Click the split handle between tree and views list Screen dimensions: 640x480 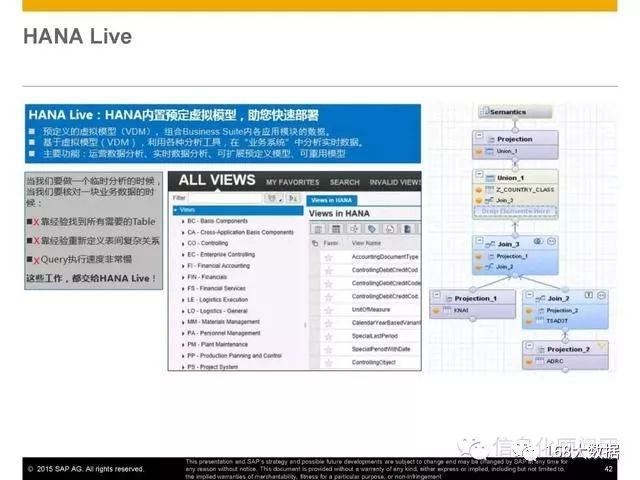(306, 325)
